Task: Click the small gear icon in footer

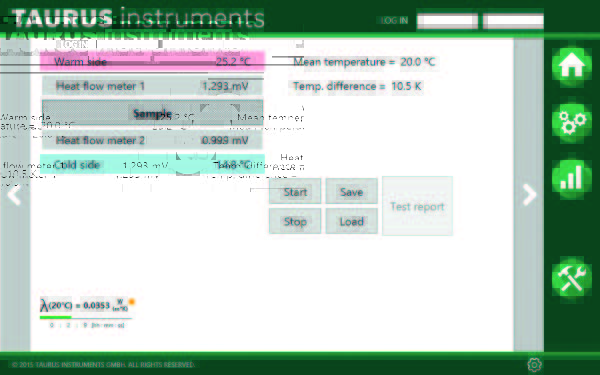Action: pyautogui.click(x=534, y=364)
